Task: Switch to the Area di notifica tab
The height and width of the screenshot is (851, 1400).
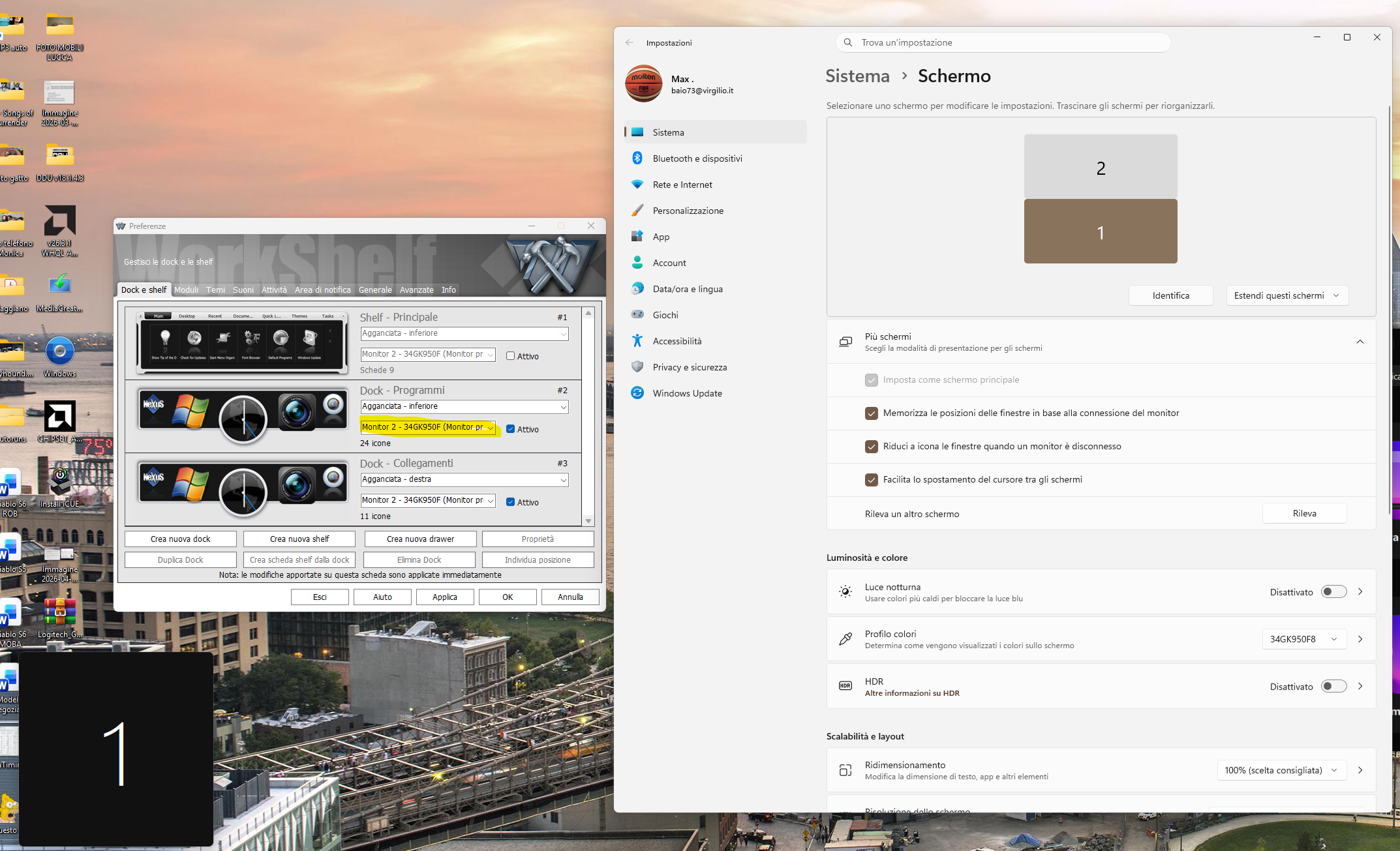Action: click(x=322, y=290)
